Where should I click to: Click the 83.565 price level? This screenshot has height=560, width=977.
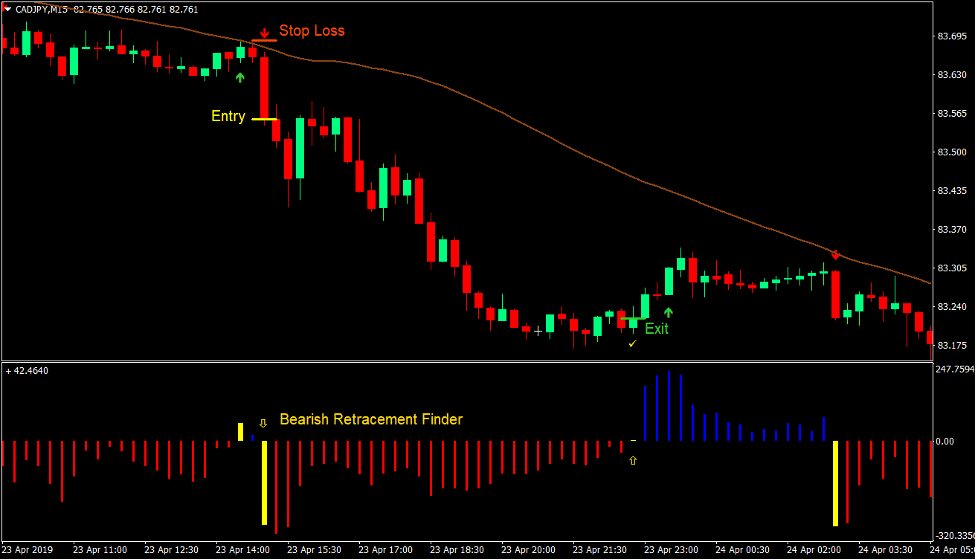(x=952, y=113)
